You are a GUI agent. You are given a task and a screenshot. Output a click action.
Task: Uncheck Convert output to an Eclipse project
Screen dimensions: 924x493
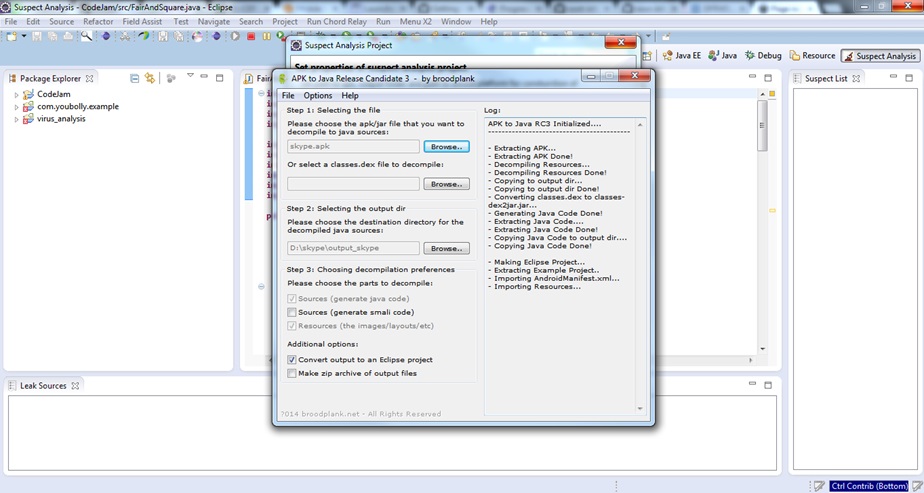coord(292,359)
